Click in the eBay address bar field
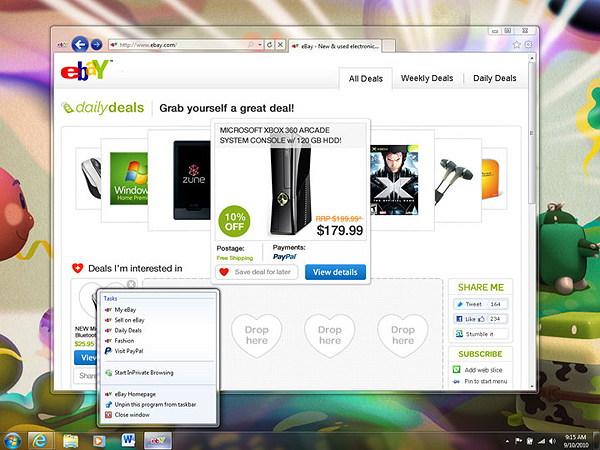The width and height of the screenshot is (600, 450). [182, 45]
